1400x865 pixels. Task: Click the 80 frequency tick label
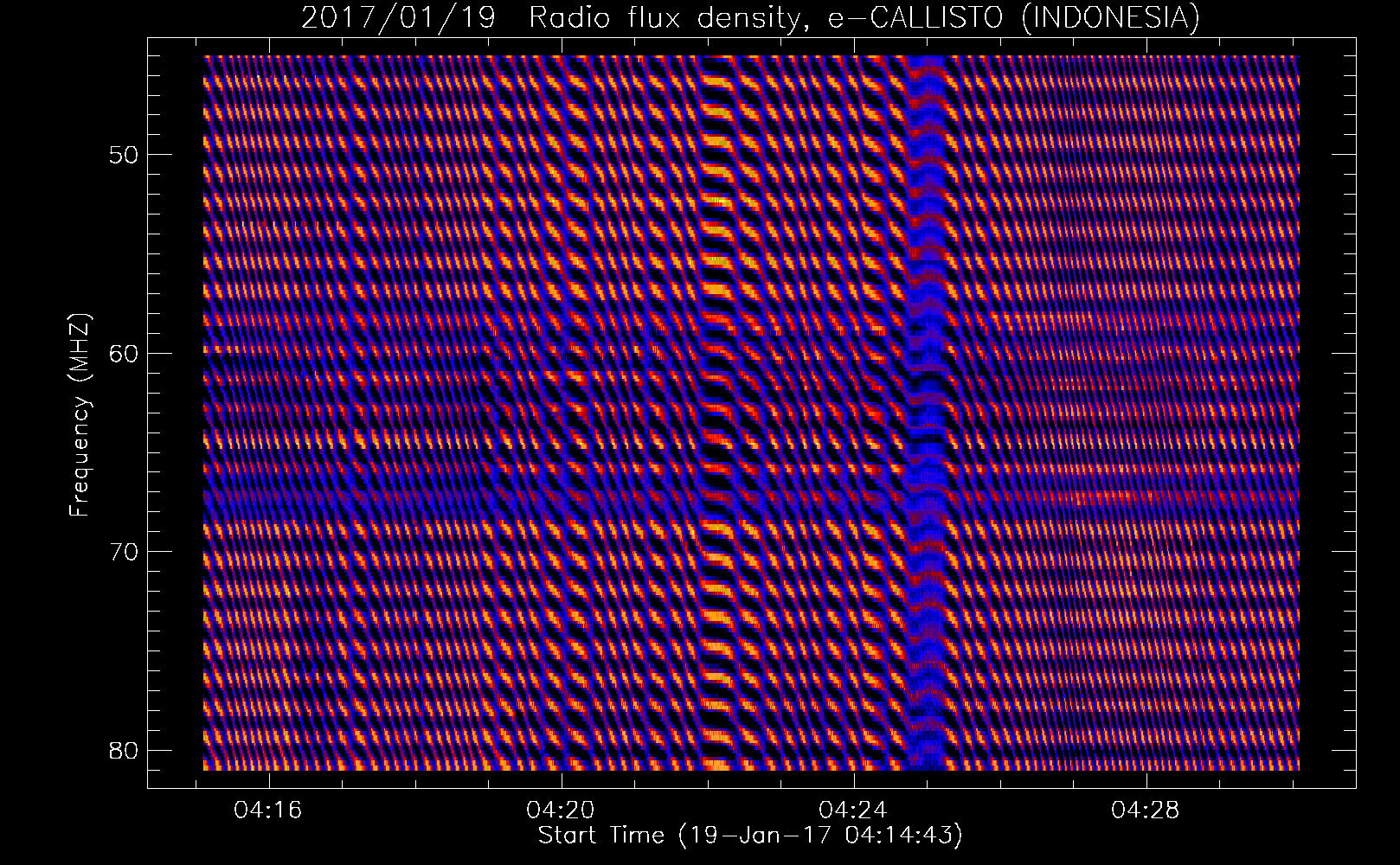pyautogui.click(x=124, y=749)
